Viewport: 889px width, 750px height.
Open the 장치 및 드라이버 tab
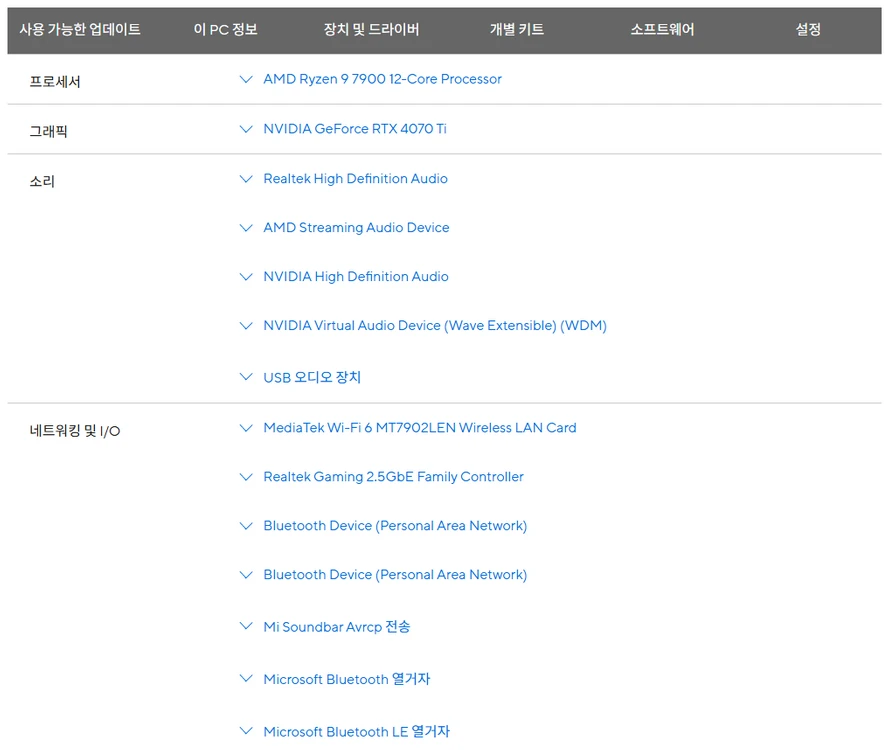[x=371, y=29]
